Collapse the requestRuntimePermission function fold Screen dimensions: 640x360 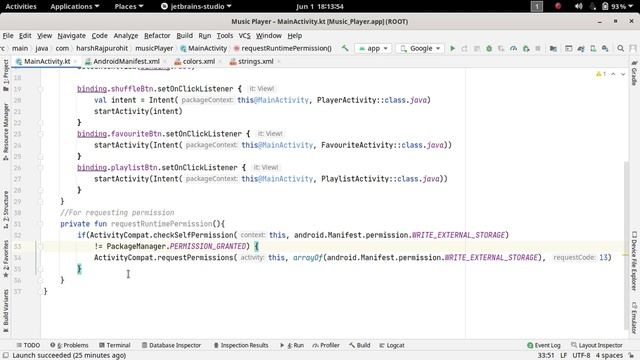(x=40, y=224)
